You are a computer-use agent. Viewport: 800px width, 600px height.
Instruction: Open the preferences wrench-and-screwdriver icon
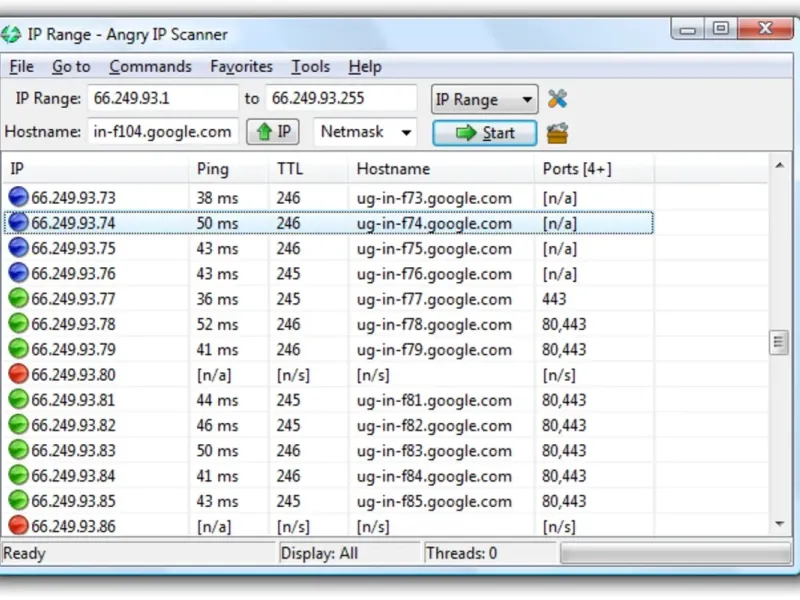(x=557, y=98)
